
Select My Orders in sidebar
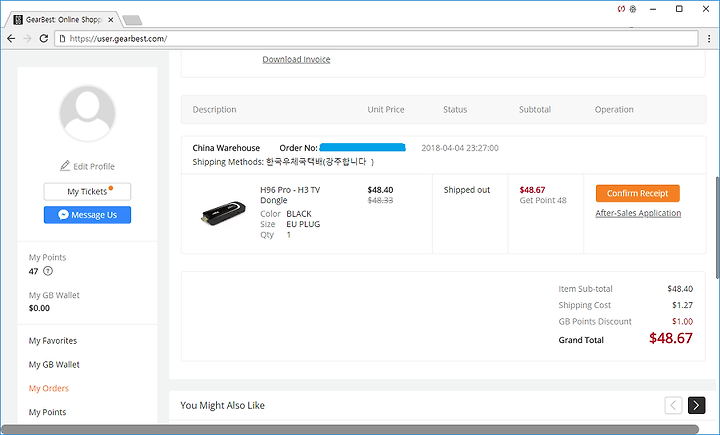coord(49,389)
